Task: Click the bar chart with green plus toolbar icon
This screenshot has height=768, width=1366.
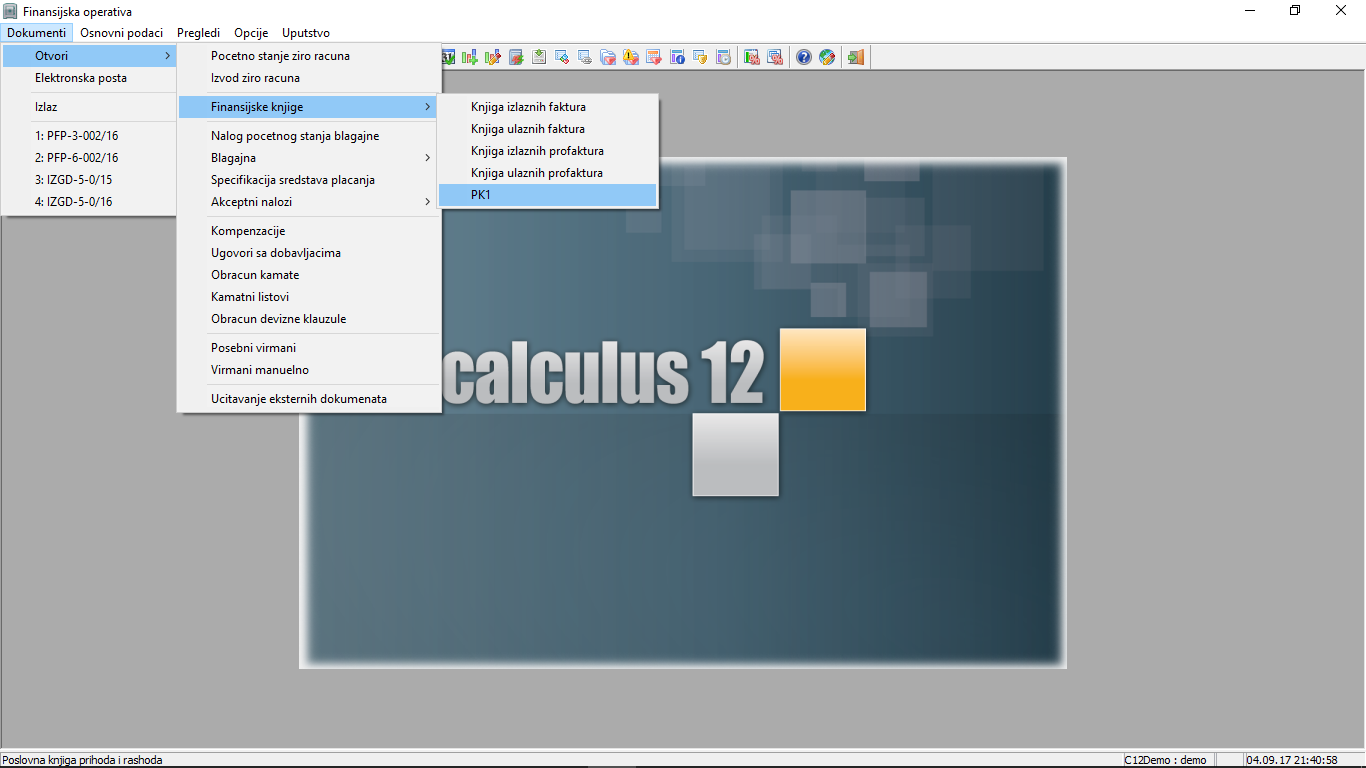Action: click(469, 57)
